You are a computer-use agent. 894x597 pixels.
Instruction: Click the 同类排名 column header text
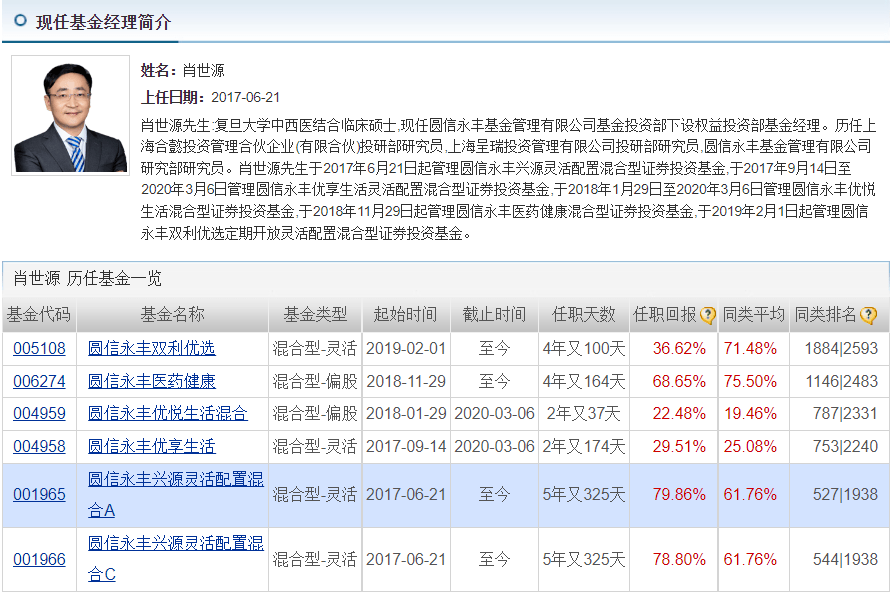tap(826, 315)
